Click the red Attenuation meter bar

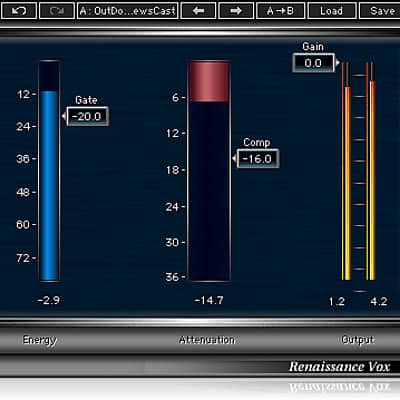209,82
